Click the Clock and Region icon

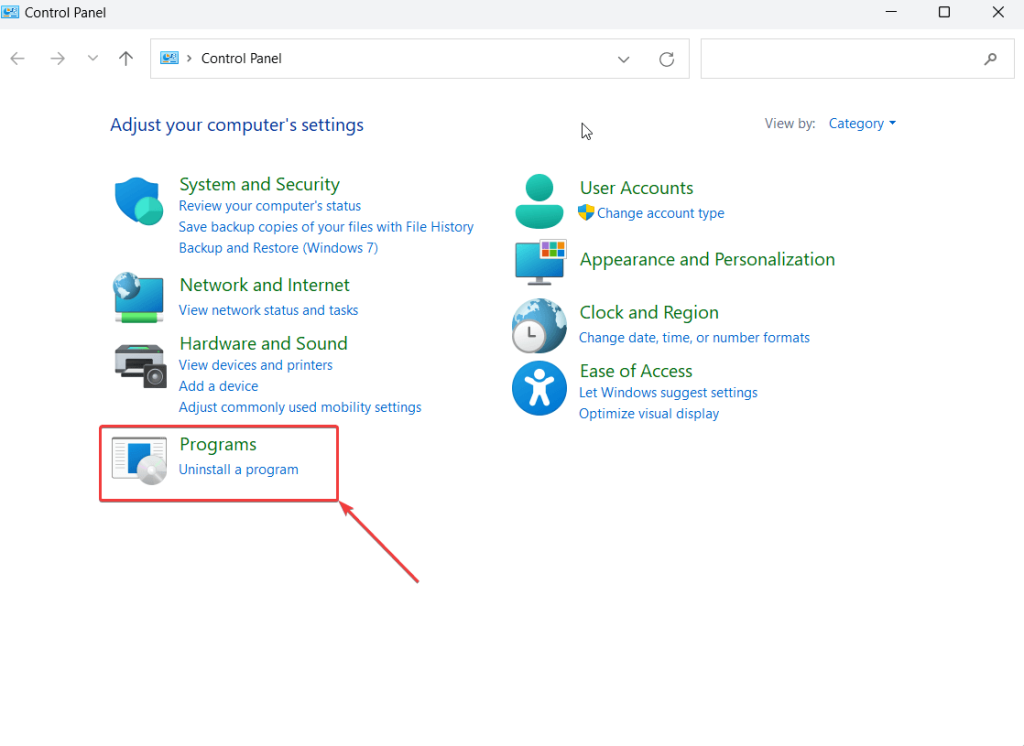539,326
